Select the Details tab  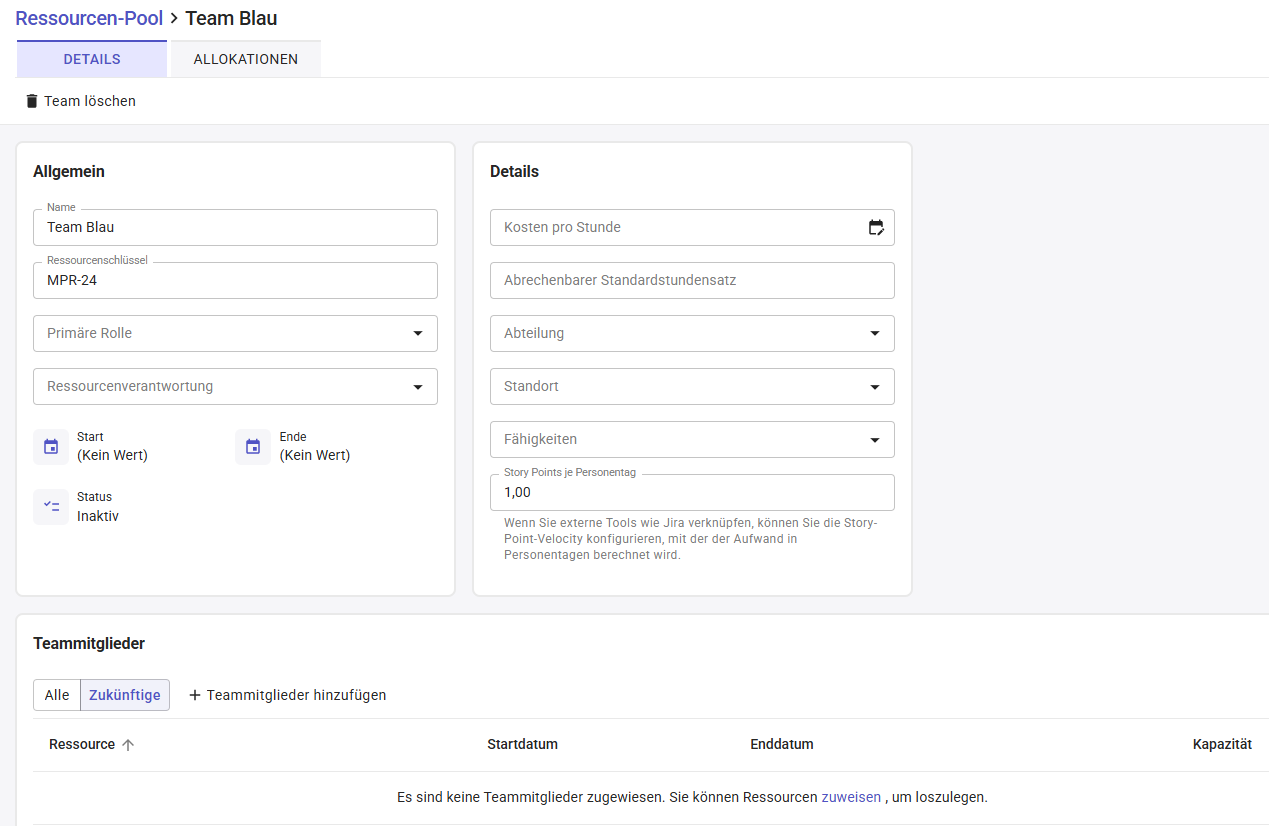[x=92, y=59]
